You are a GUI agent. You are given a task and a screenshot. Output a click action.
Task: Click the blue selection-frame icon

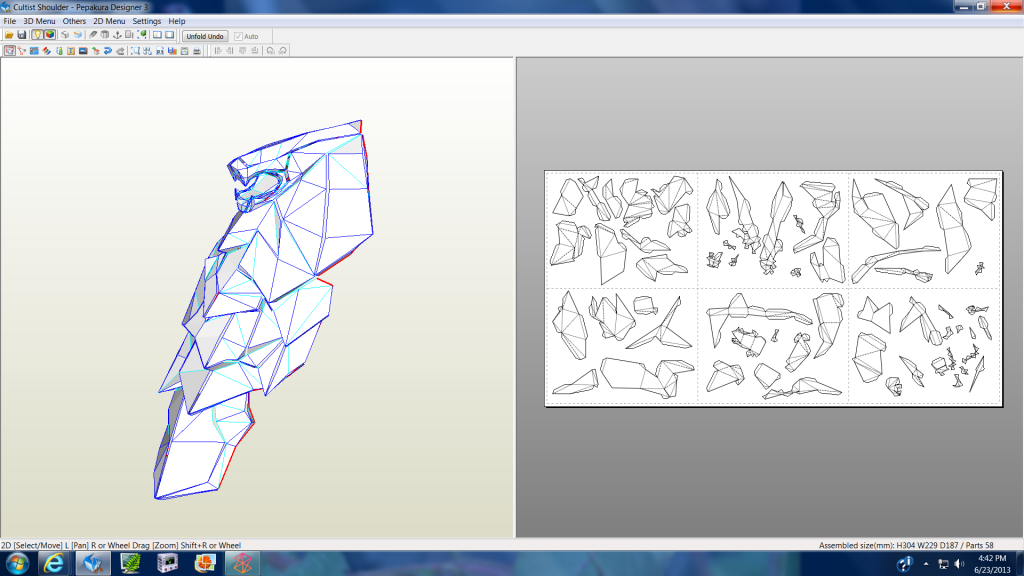[135, 50]
